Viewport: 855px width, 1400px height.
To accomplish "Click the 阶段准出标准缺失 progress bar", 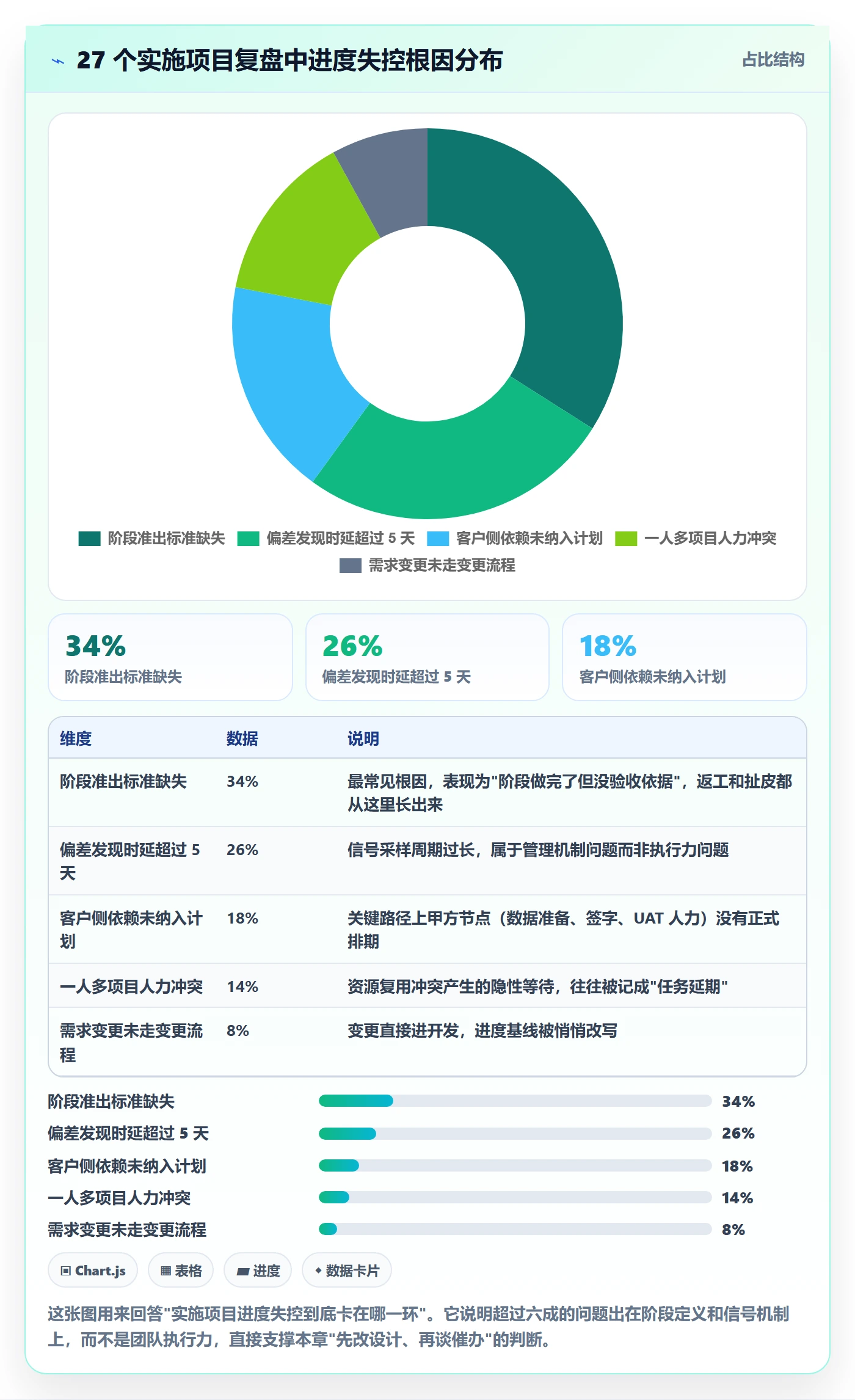I will tap(515, 1101).
